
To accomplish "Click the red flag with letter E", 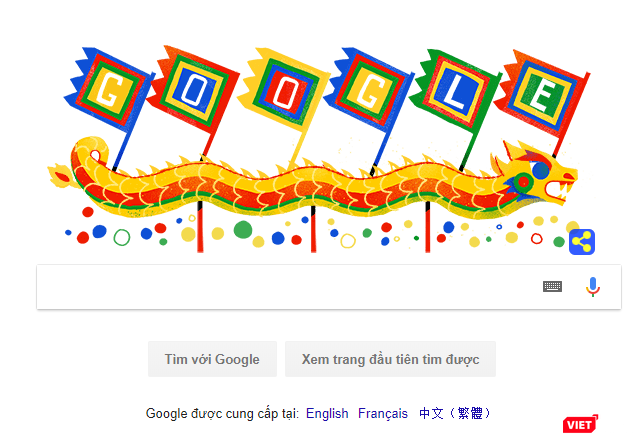I will pos(541,92).
